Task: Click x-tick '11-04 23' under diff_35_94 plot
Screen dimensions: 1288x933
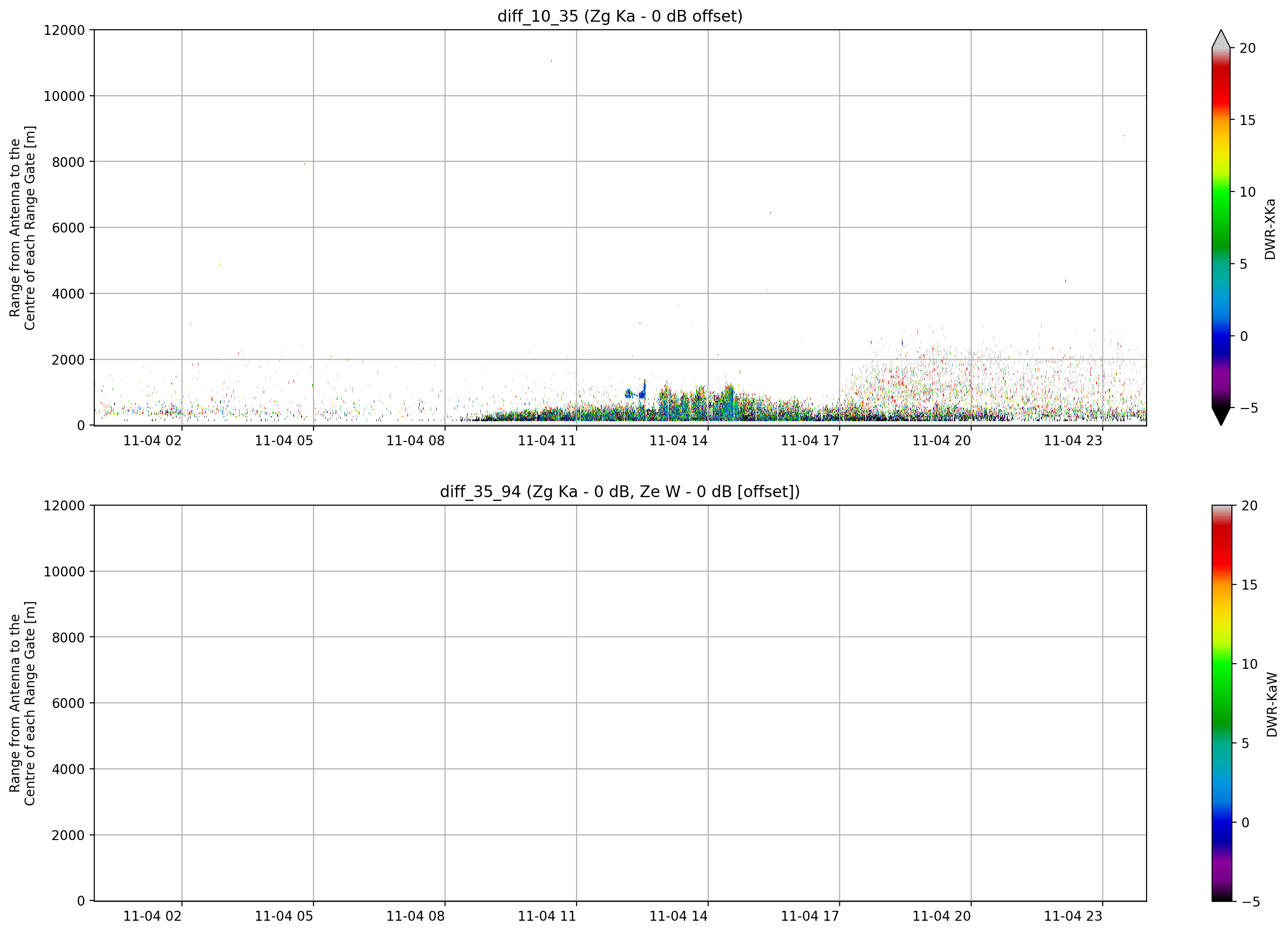Action: (1073, 916)
